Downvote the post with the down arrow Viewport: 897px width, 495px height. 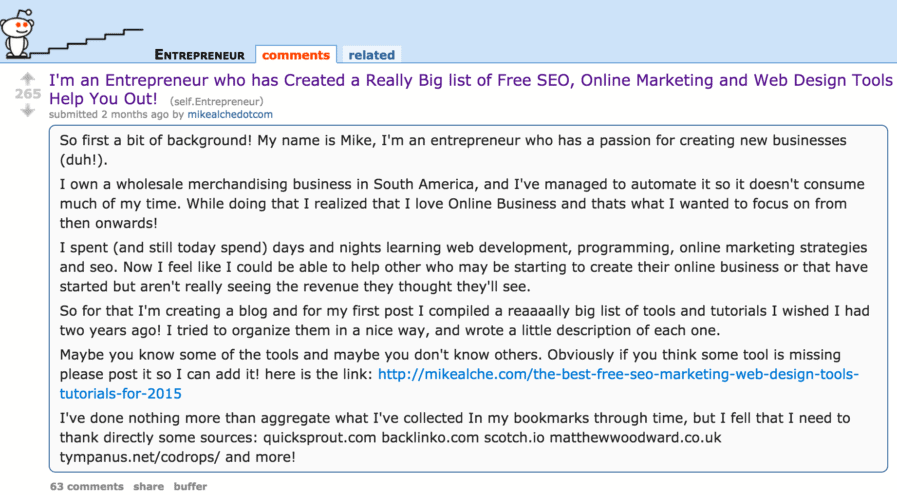pyautogui.click(x=27, y=110)
